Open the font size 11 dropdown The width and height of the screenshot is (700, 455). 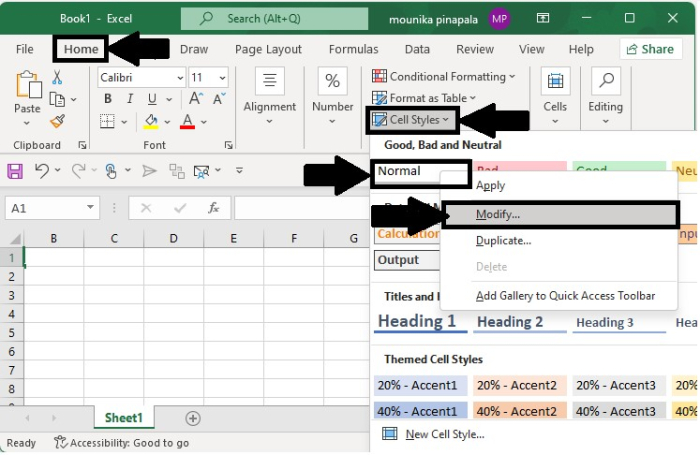click(222, 78)
